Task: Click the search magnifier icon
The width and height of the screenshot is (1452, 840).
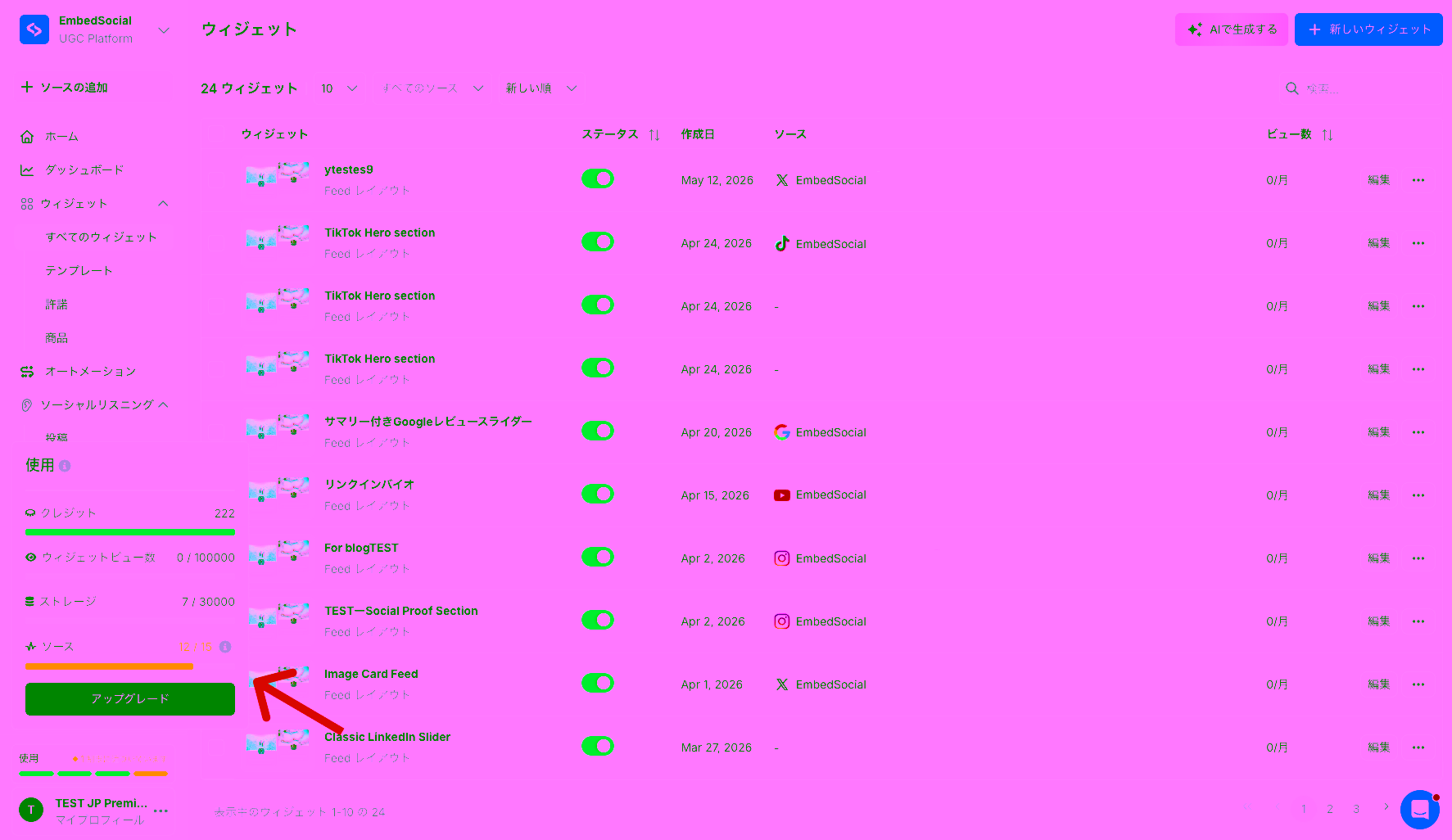Action: (1291, 88)
